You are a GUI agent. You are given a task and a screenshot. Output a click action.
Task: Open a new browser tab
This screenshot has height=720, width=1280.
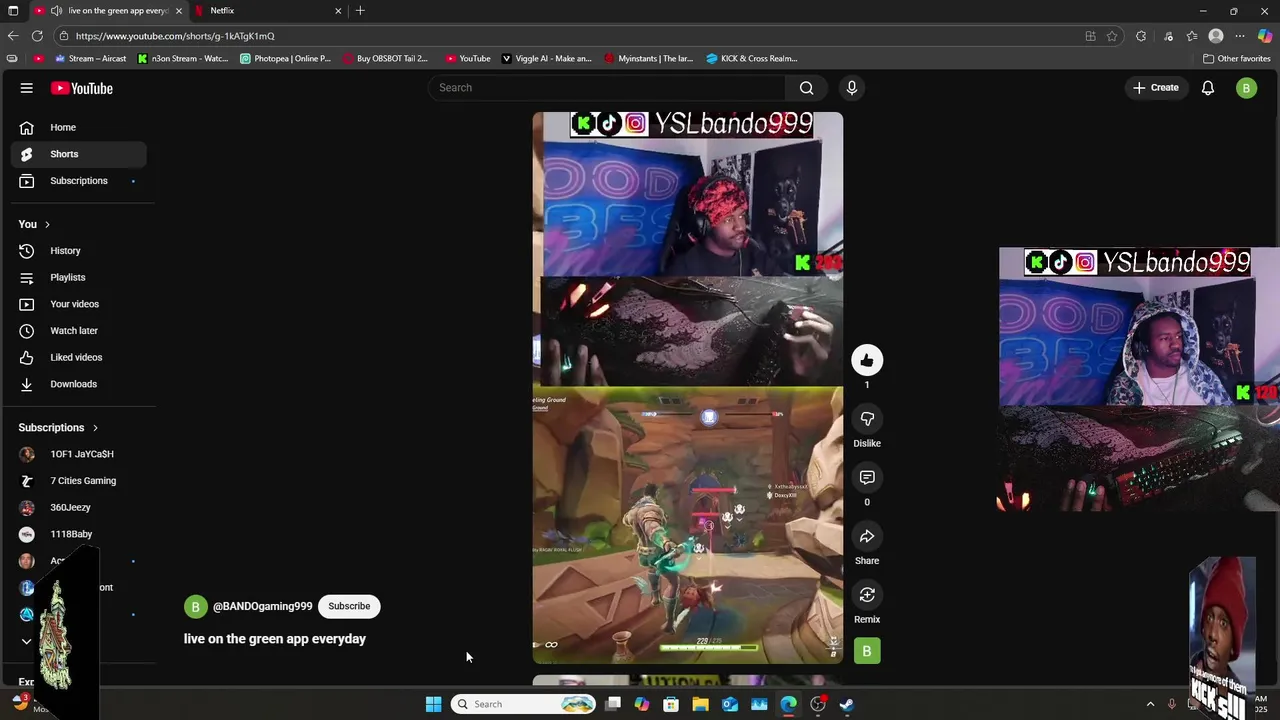point(360,11)
